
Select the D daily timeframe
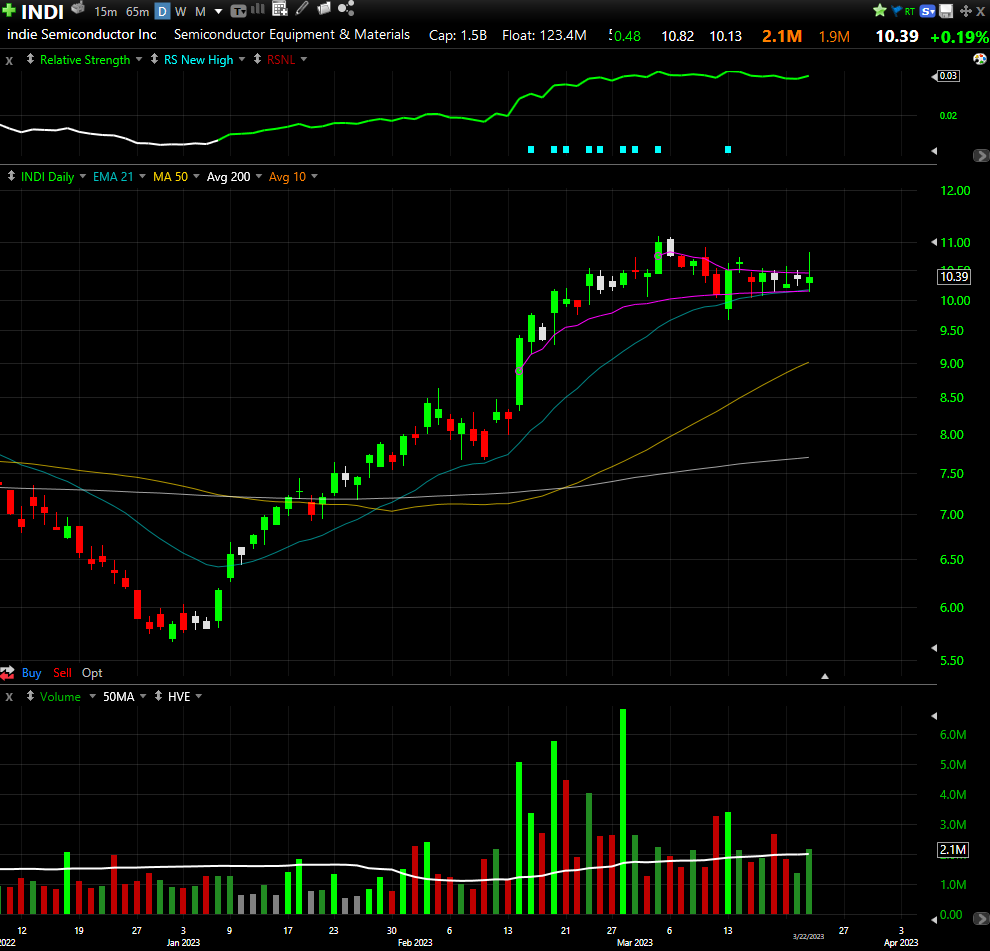coord(162,11)
